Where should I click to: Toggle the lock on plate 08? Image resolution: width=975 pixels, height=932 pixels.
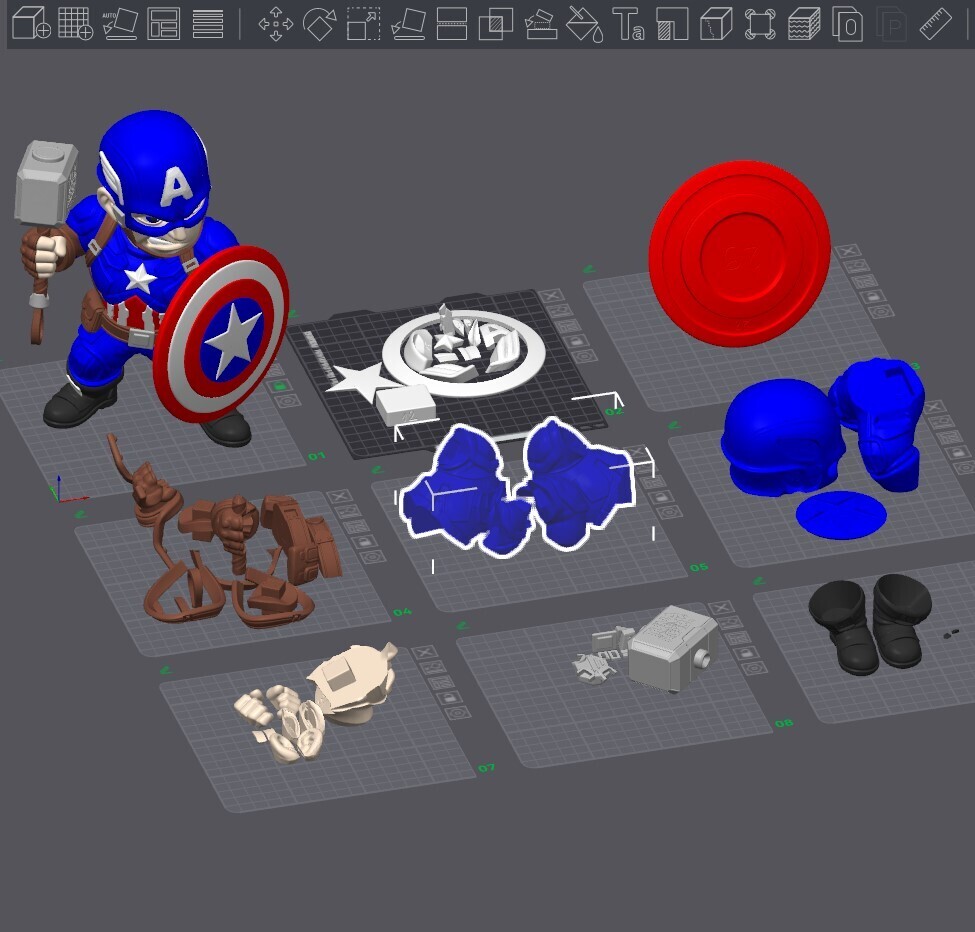point(747,653)
